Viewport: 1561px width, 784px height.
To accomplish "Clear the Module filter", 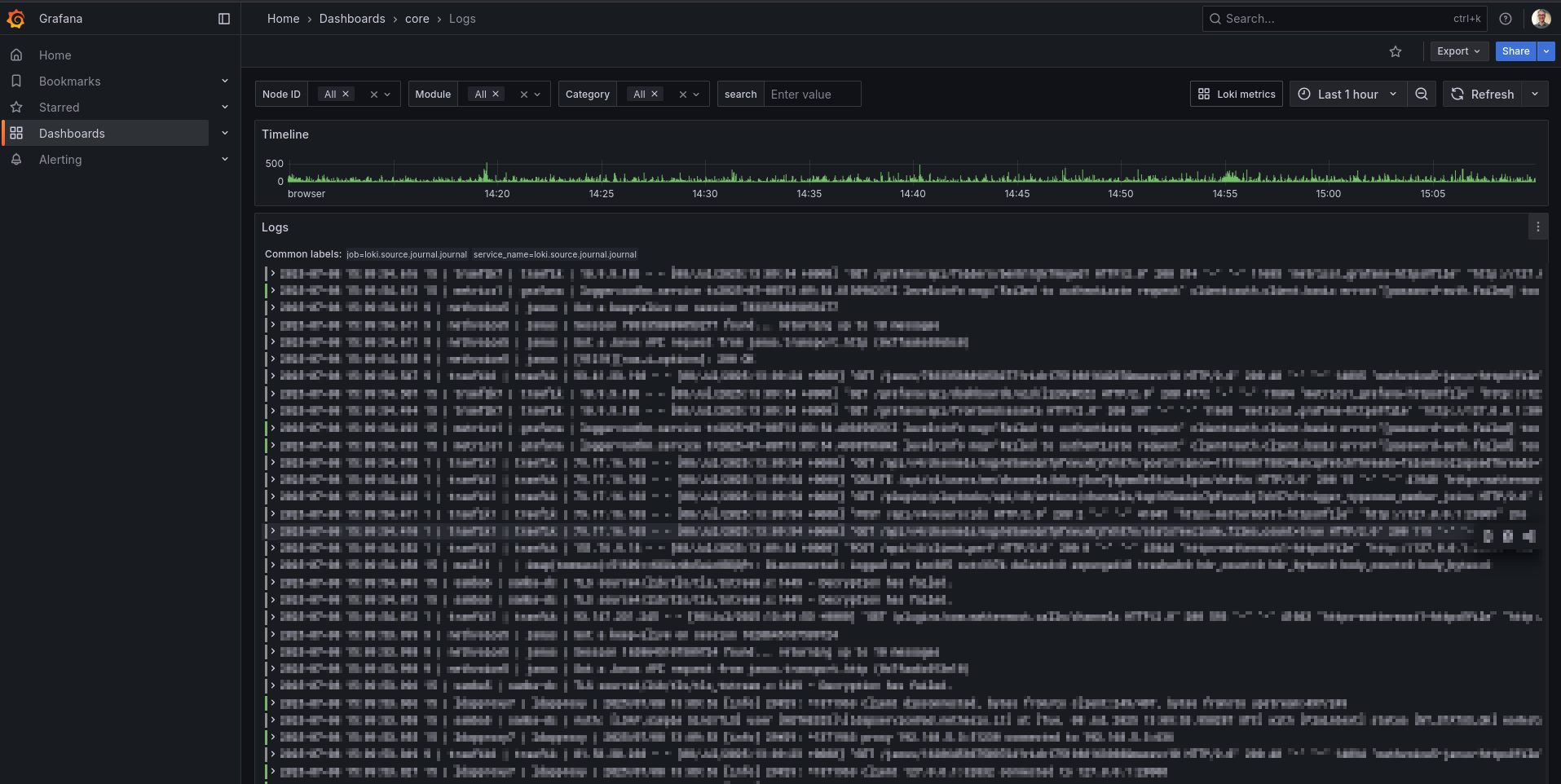I will tap(524, 95).
